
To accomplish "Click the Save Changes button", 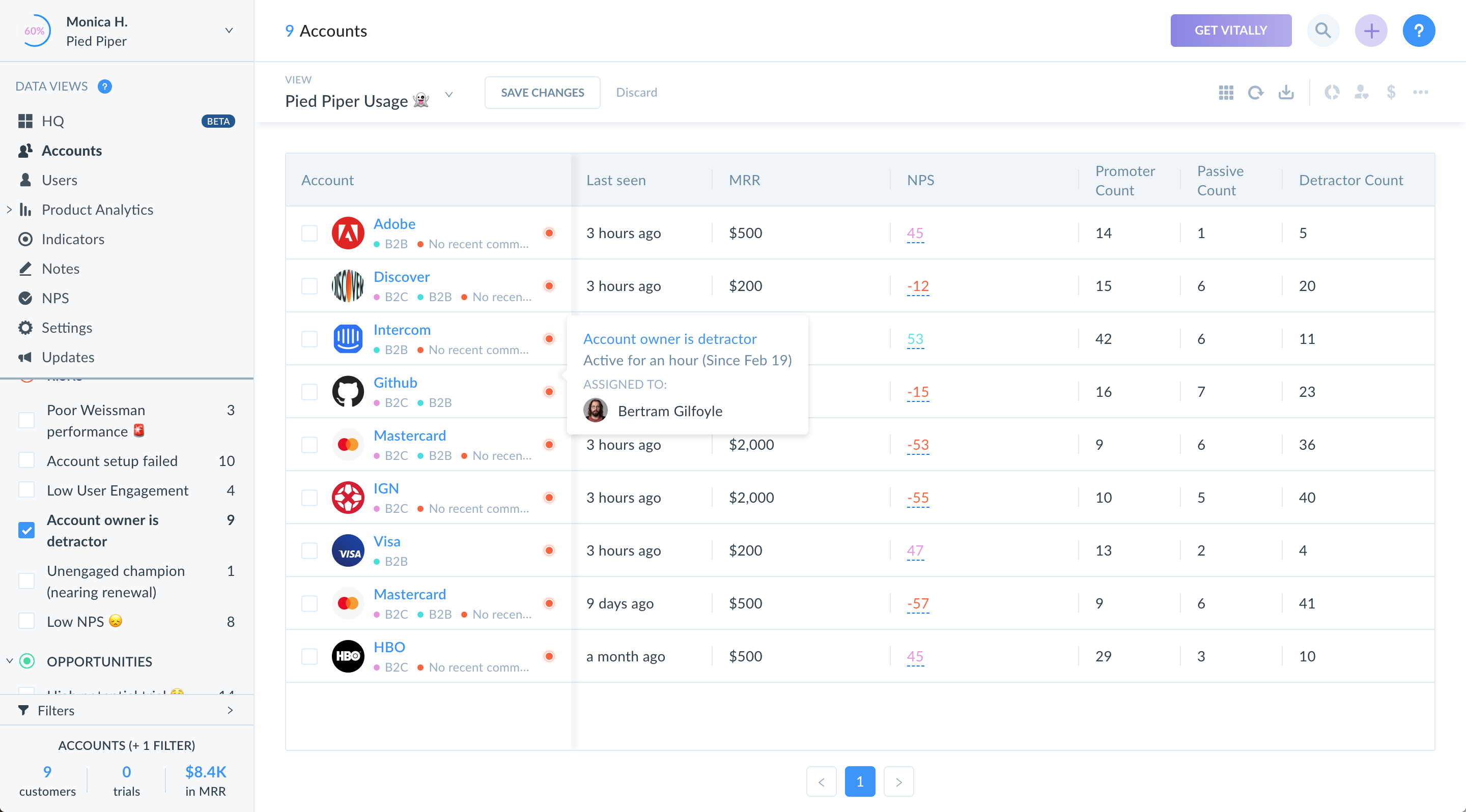I will pyautogui.click(x=542, y=92).
